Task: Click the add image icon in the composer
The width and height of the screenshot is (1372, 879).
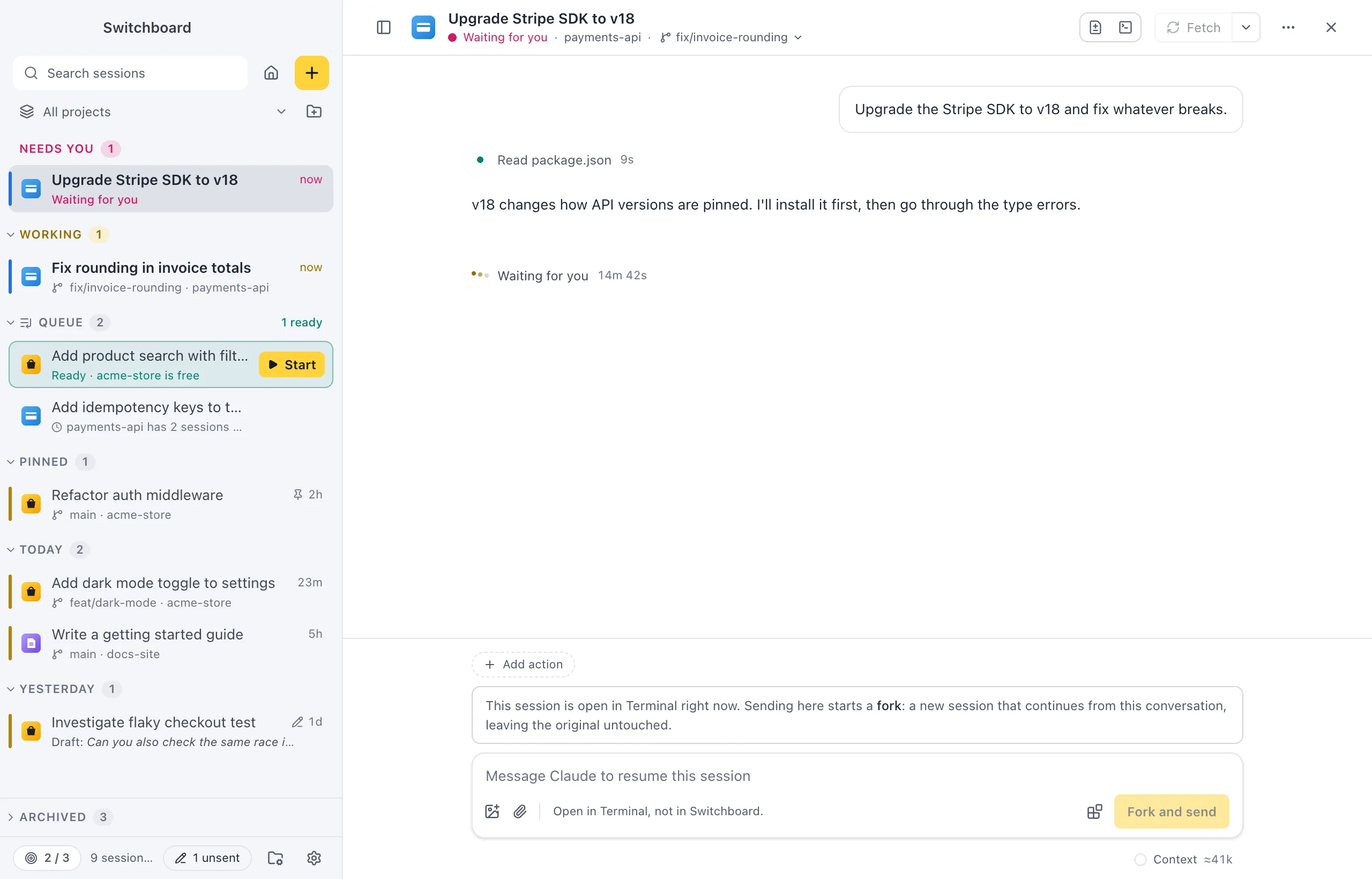Action: (x=492, y=811)
